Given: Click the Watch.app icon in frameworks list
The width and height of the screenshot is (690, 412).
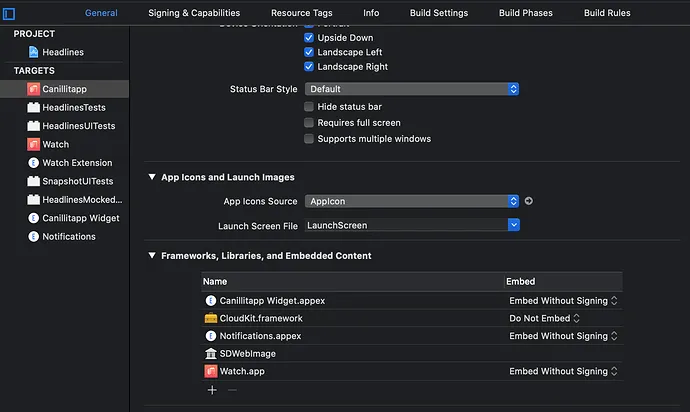Looking at the screenshot, I should pyautogui.click(x=211, y=371).
